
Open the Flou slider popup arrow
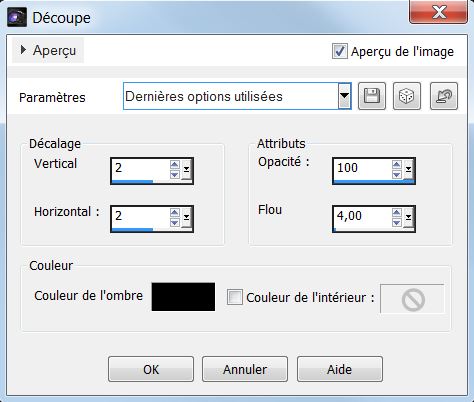coord(409,218)
